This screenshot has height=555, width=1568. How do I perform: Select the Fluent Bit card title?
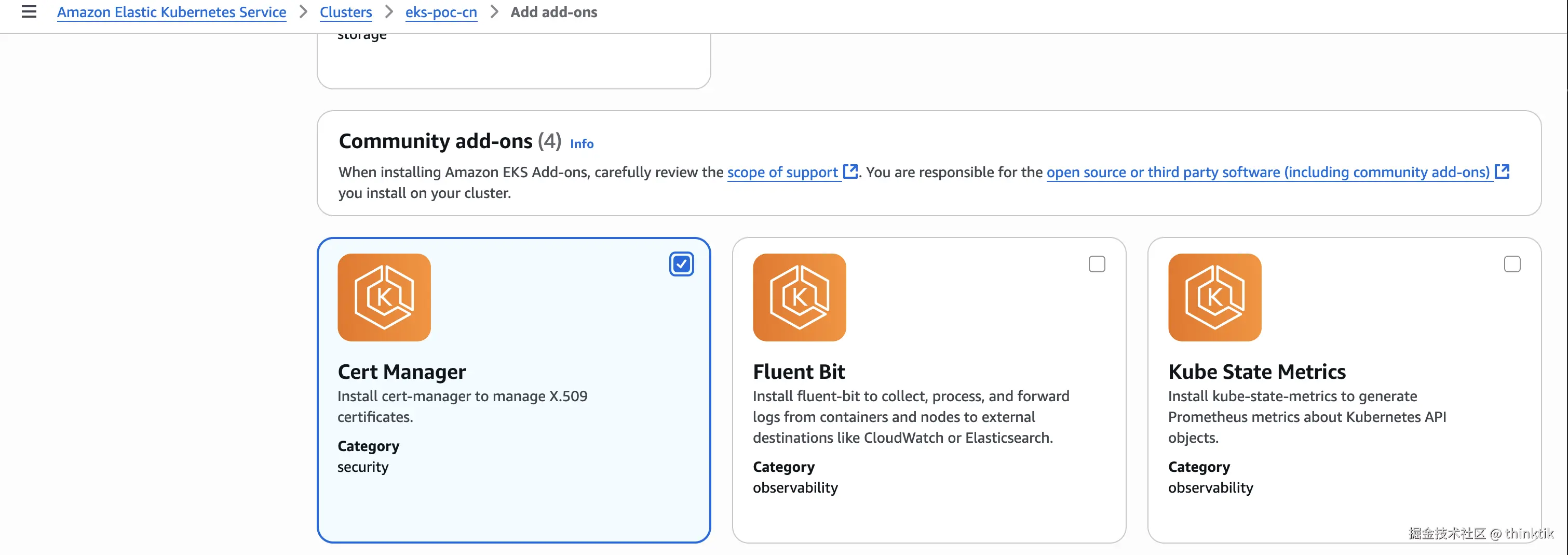point(799,372)
